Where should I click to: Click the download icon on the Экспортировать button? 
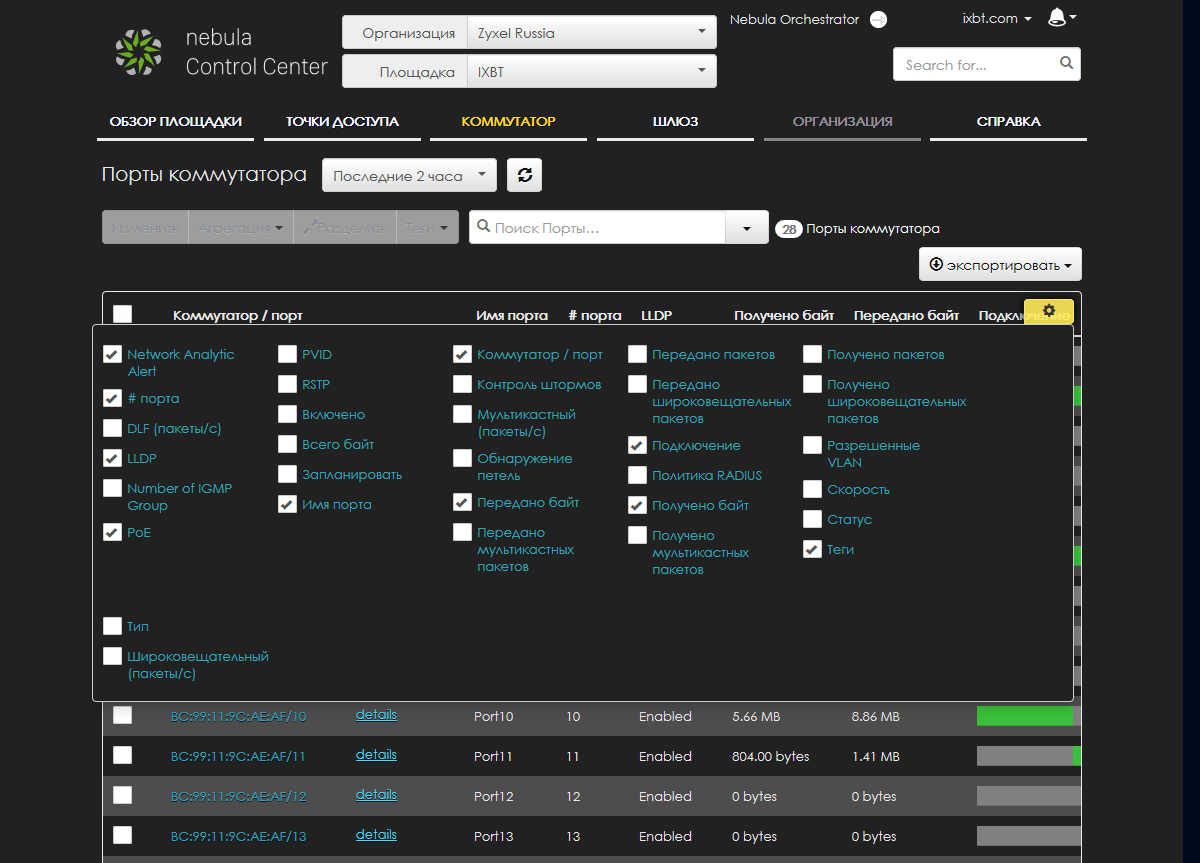936,265
